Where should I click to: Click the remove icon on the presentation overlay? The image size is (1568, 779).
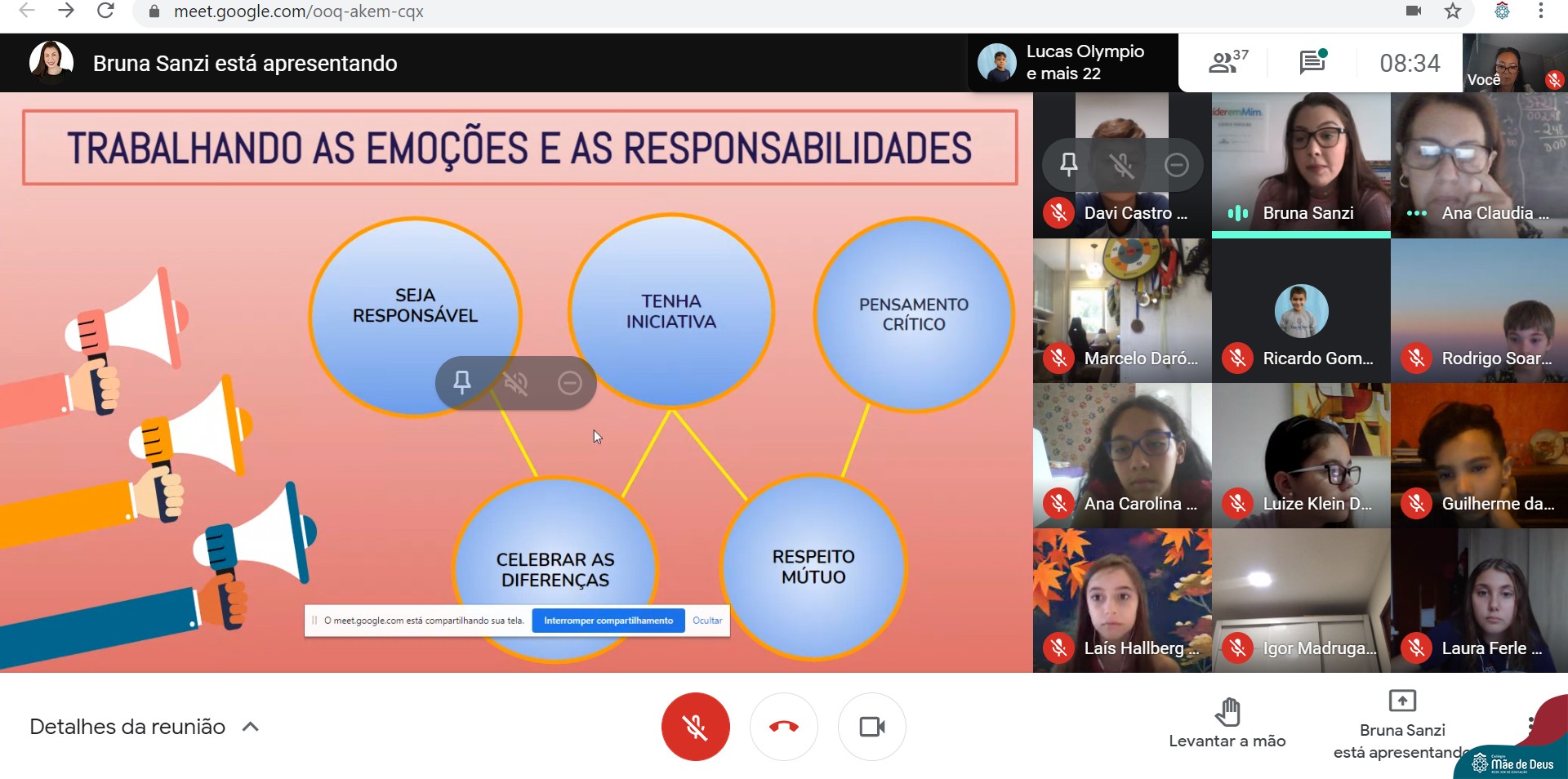pyautogui.click(x=569, y=382)
